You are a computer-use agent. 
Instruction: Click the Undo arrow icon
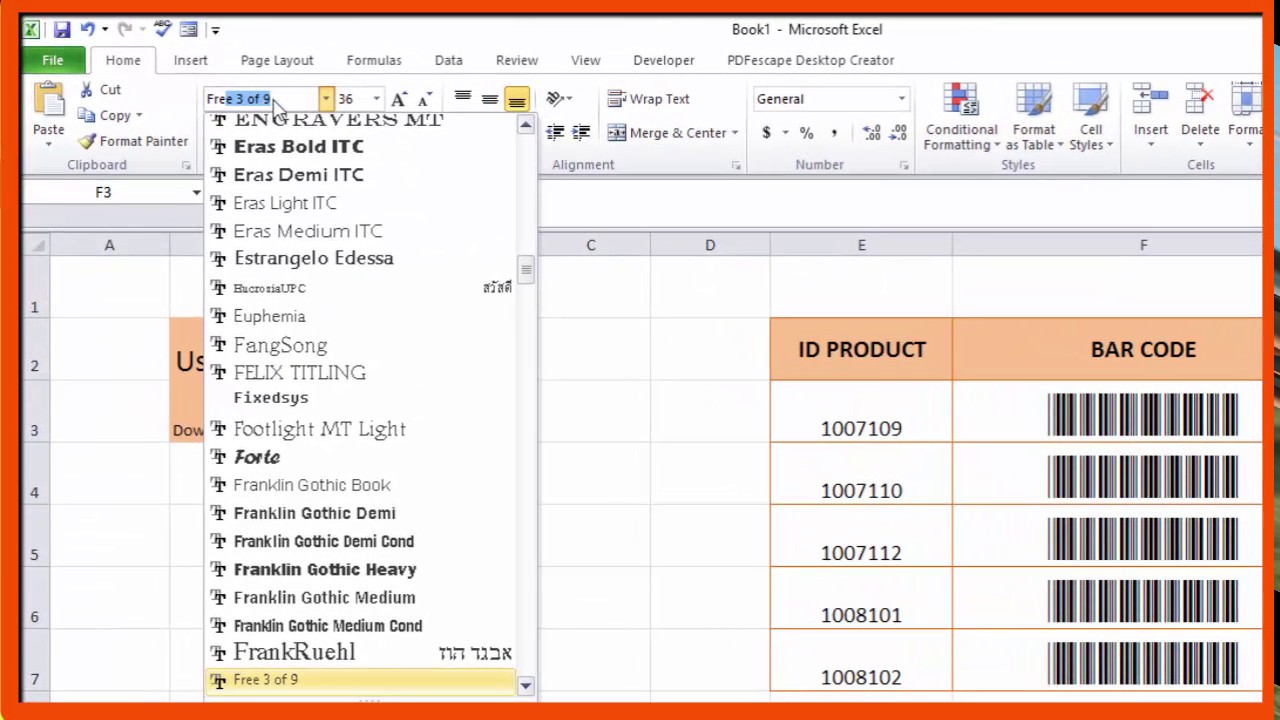coord(87,30)
